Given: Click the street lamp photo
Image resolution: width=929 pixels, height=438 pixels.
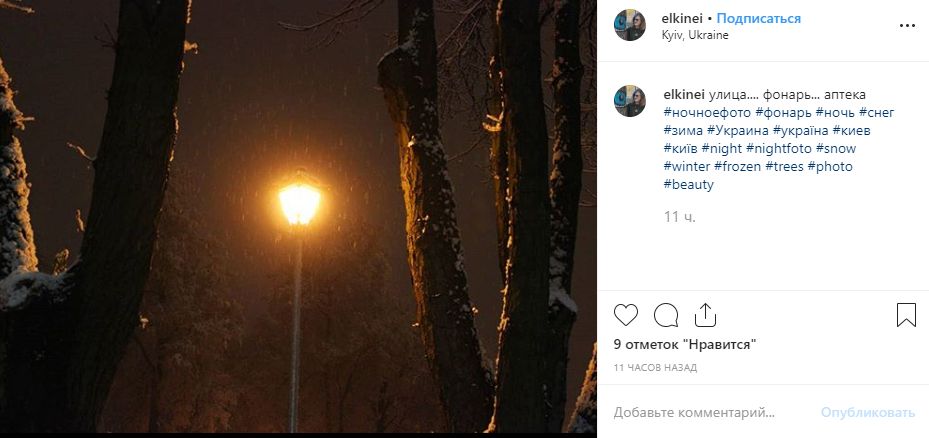Looking at the screenshot, I should (298, 219).
